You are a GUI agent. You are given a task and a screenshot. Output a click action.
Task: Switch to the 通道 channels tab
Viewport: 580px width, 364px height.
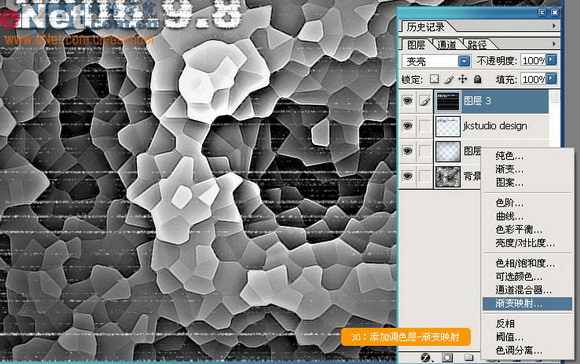click(446, 45)
